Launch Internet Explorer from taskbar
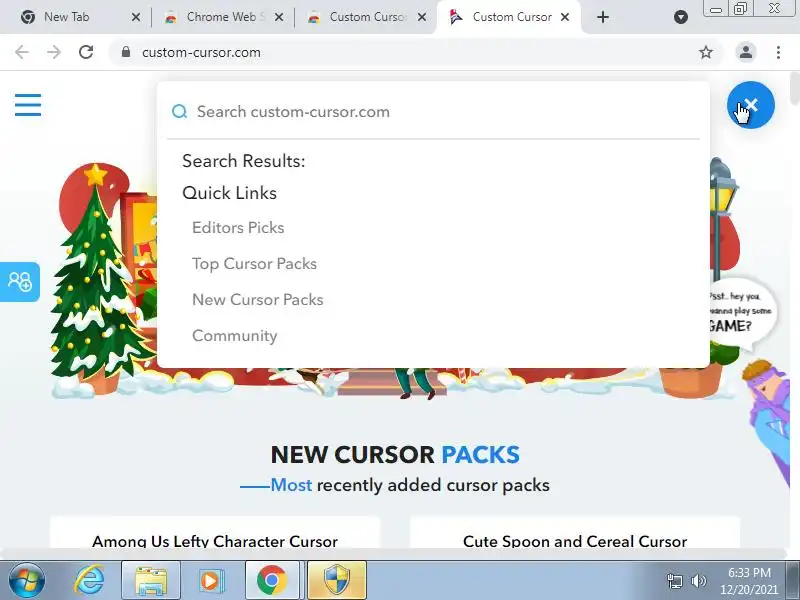The image size is (800, 600). point(89,580)
